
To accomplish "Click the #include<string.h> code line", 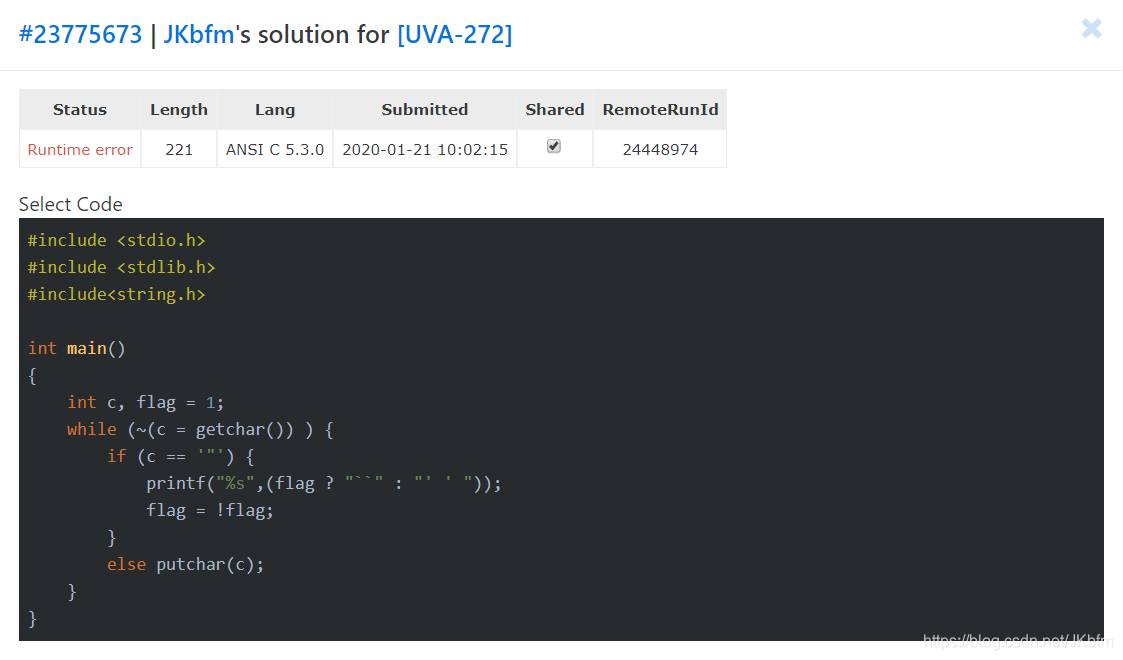I will pos(117,295).
